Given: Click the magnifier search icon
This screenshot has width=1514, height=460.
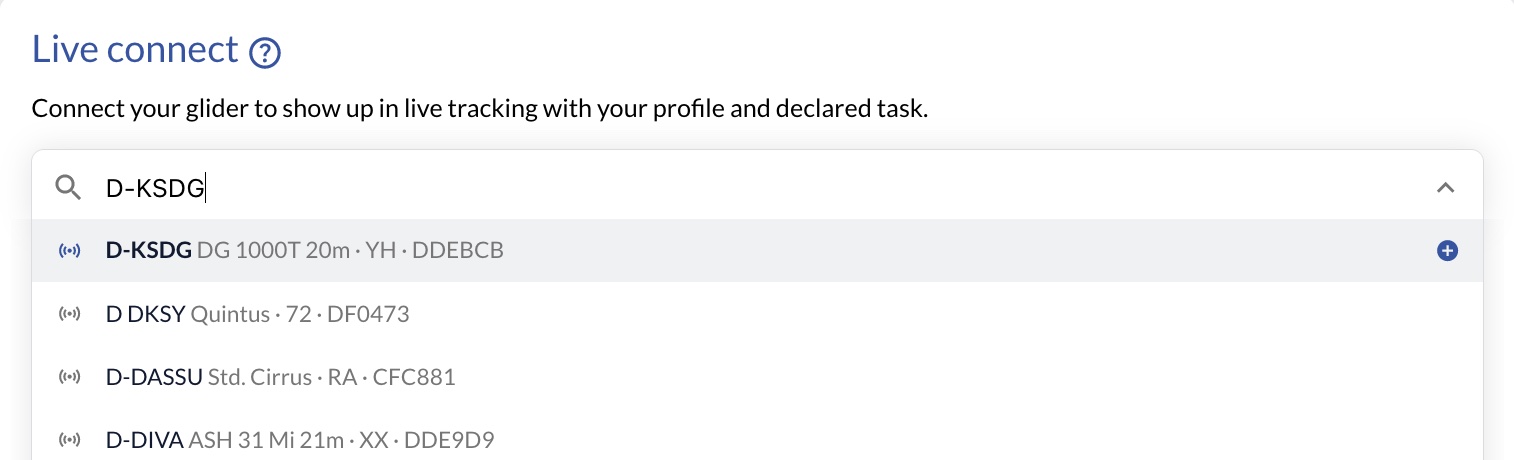Looking at the screenshot, I should 68,187.
